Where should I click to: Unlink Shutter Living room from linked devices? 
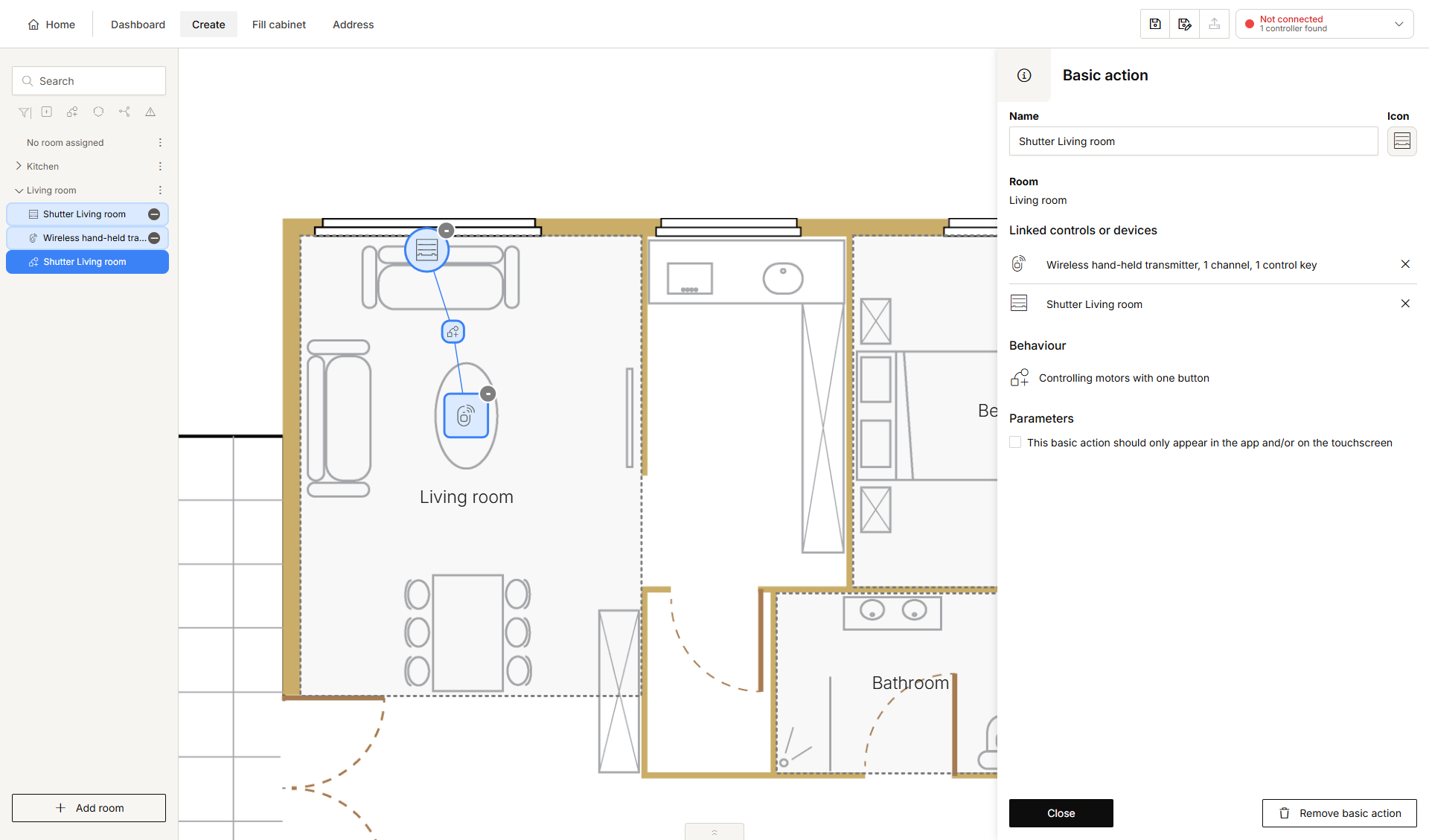click(1405, 304)
